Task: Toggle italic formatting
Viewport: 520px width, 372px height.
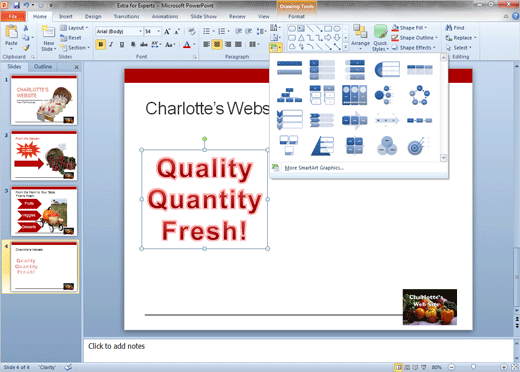Action: coord(111,44)
